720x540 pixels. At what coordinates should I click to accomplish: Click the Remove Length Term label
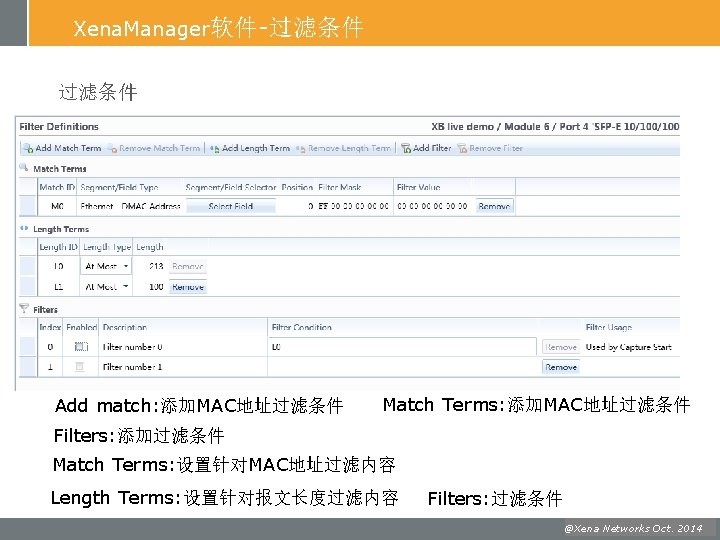coord(349,148)
